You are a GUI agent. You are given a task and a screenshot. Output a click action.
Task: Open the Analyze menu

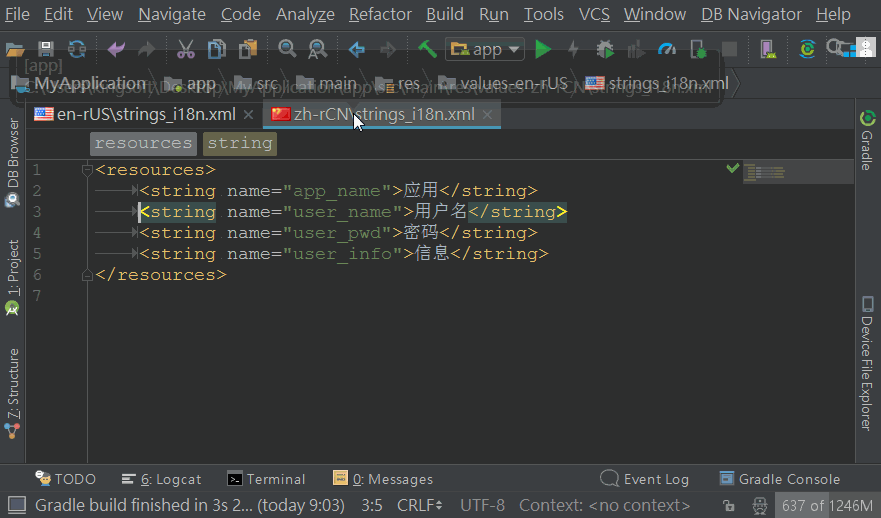[x=305, y=14]
